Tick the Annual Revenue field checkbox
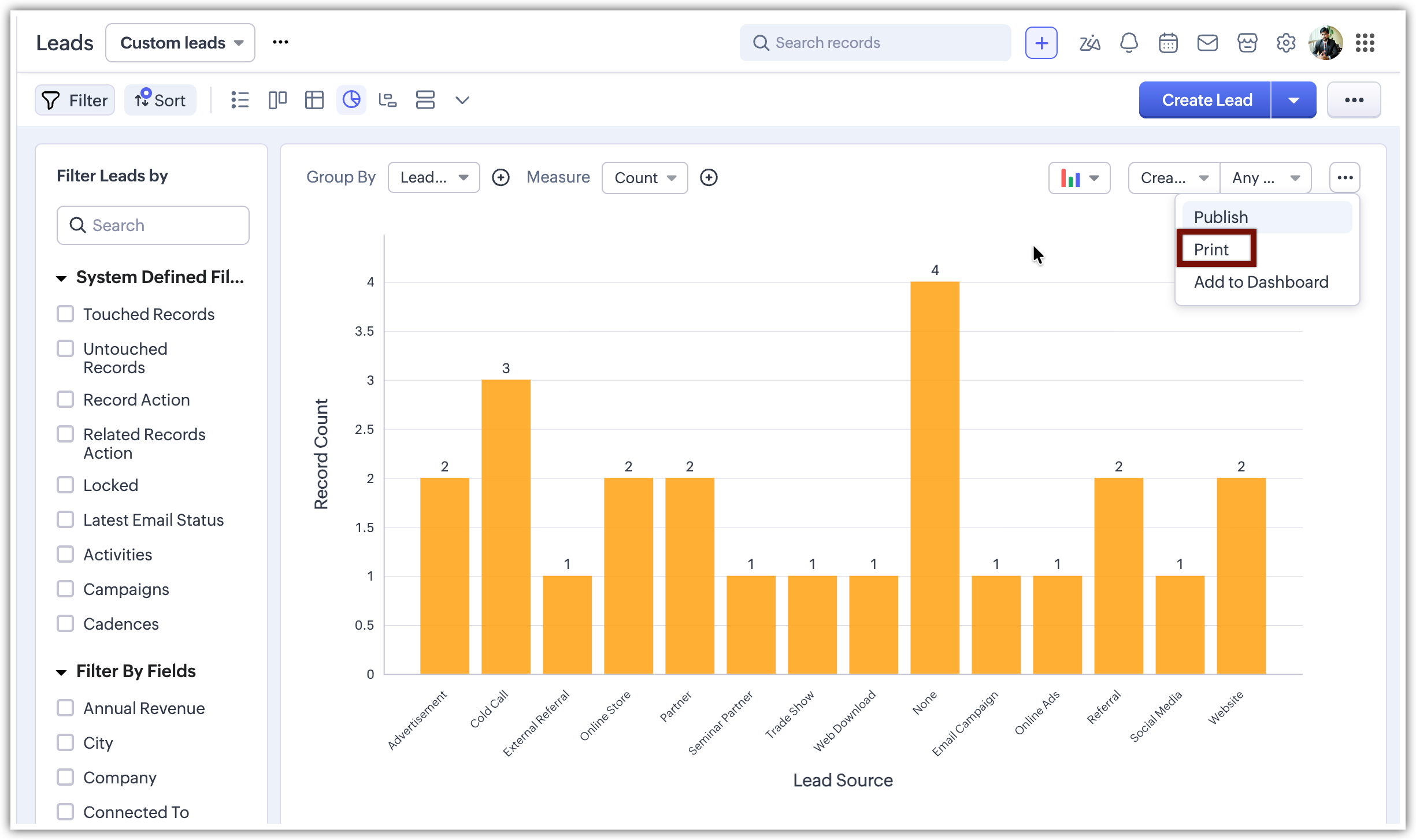 pos(65,708)
